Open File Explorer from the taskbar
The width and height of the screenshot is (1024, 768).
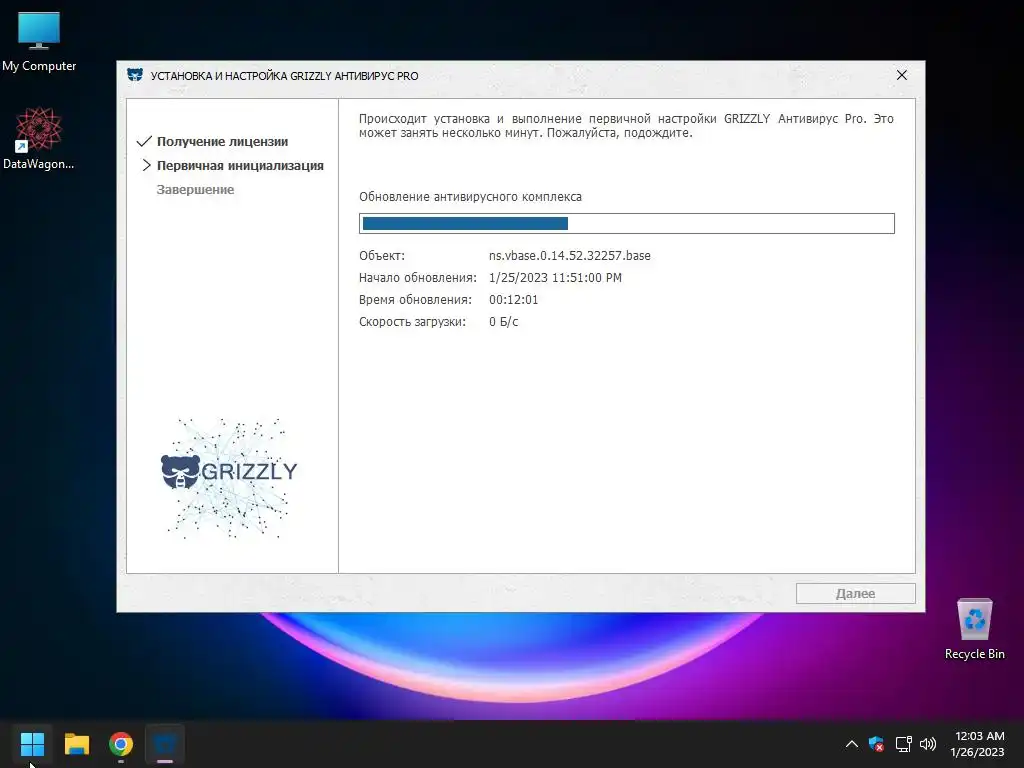coord(76,744)
